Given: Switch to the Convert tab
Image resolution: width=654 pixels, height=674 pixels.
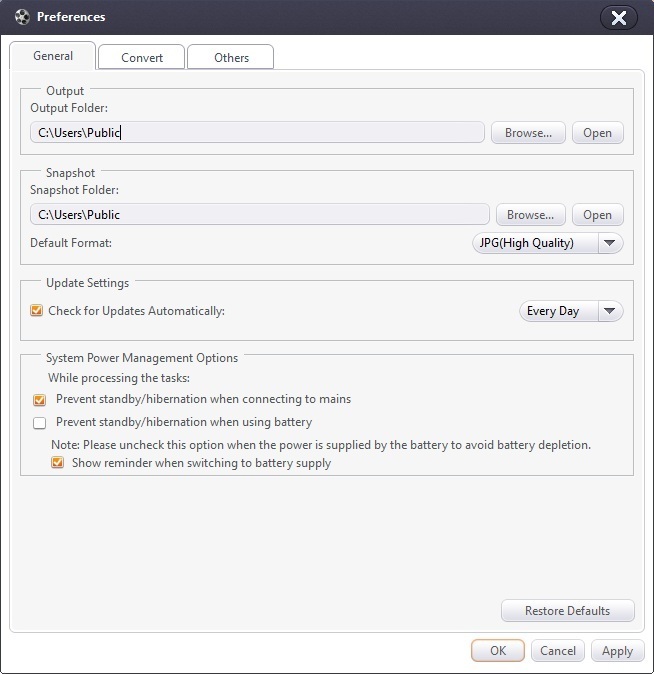Looking at the screenshot, I should pos(142,57).
